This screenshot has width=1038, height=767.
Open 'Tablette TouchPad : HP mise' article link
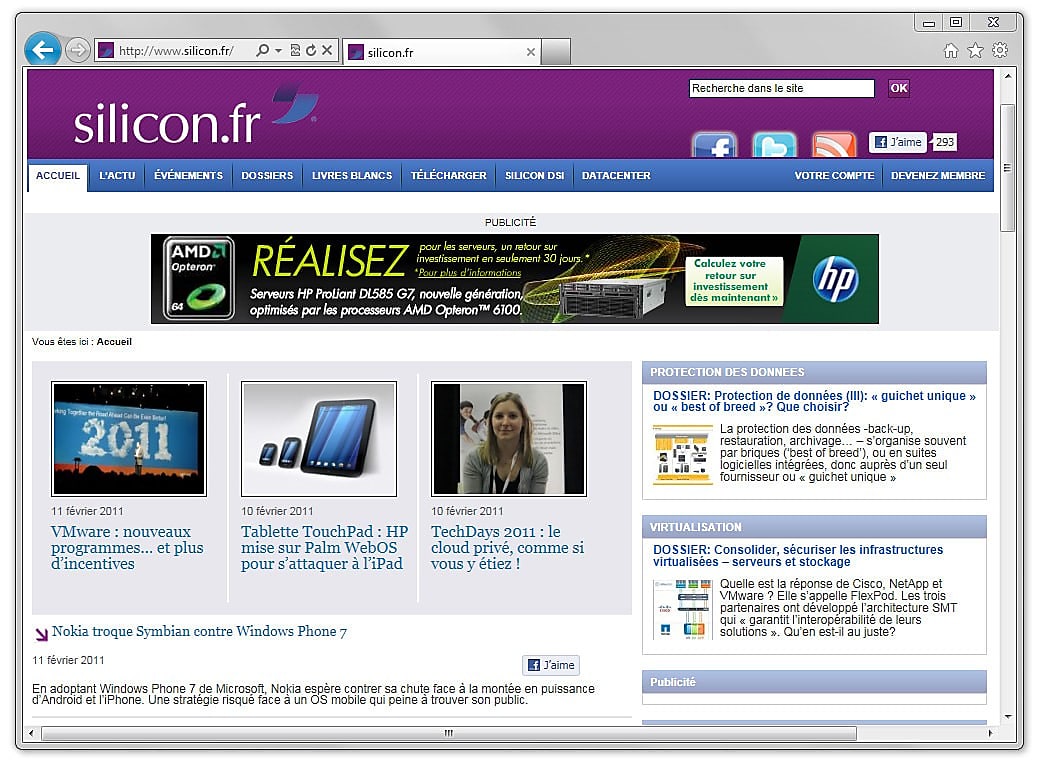pos(324,548)
